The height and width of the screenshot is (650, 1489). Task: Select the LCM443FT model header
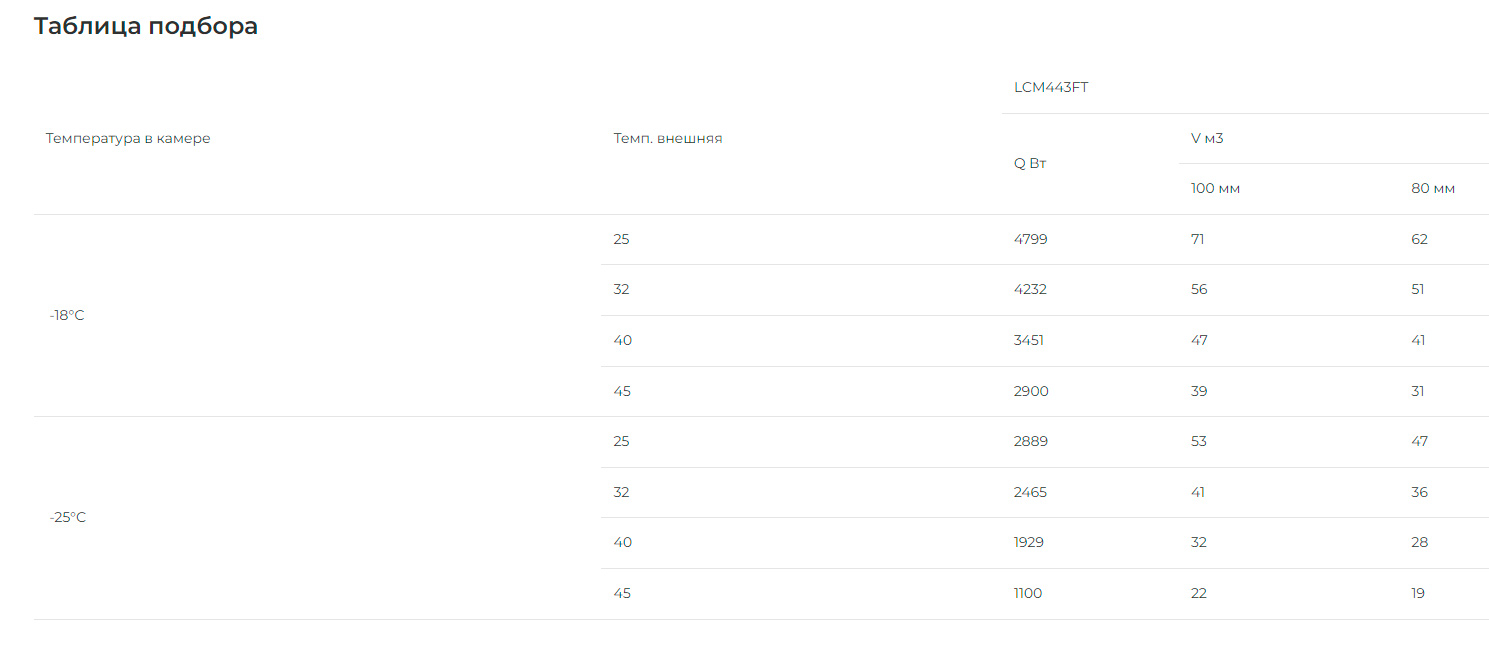[1051, 88]
